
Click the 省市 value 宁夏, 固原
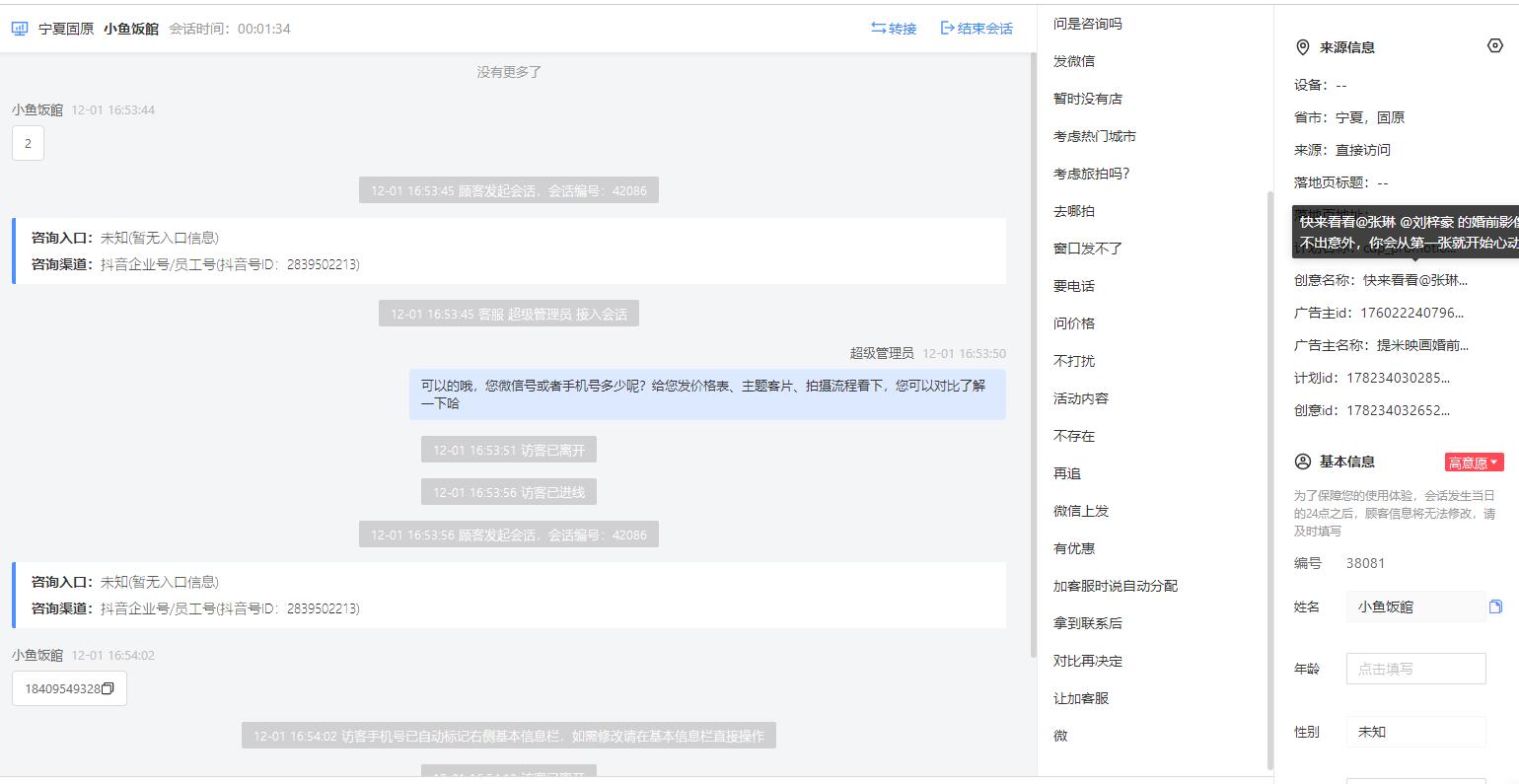click(x=1370, y=117)
